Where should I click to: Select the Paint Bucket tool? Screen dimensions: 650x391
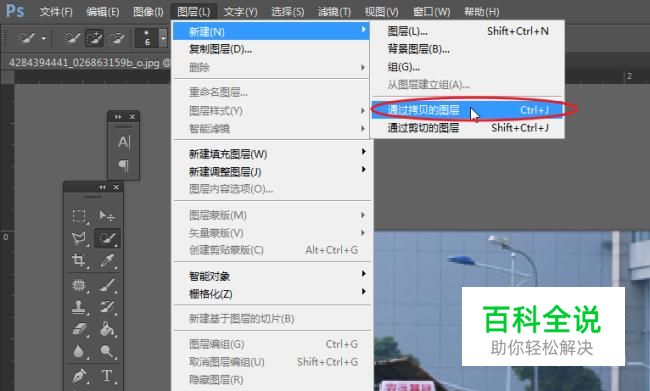107,329
